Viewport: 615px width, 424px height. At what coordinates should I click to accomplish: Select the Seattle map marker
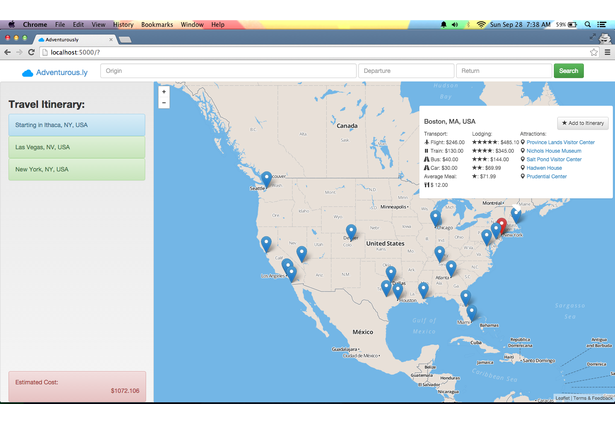[x=267, y=180]
